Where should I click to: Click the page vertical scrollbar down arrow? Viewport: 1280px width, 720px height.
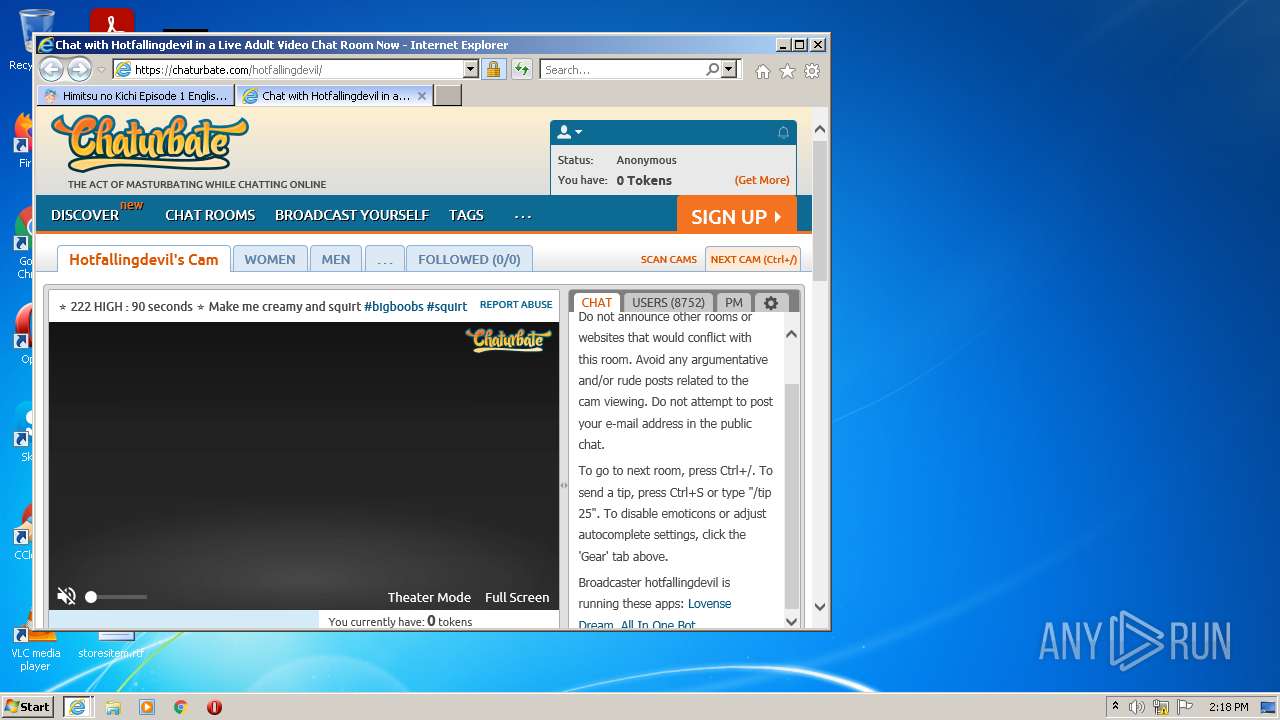coord(820,606)
